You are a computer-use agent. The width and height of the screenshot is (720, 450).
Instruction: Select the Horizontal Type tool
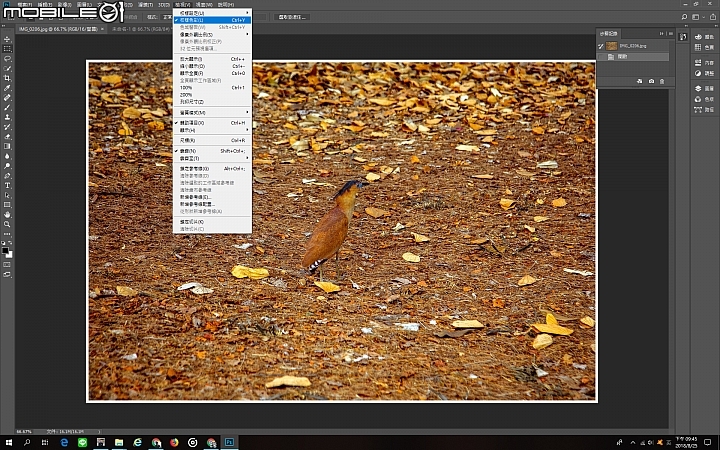pos(7,186)
